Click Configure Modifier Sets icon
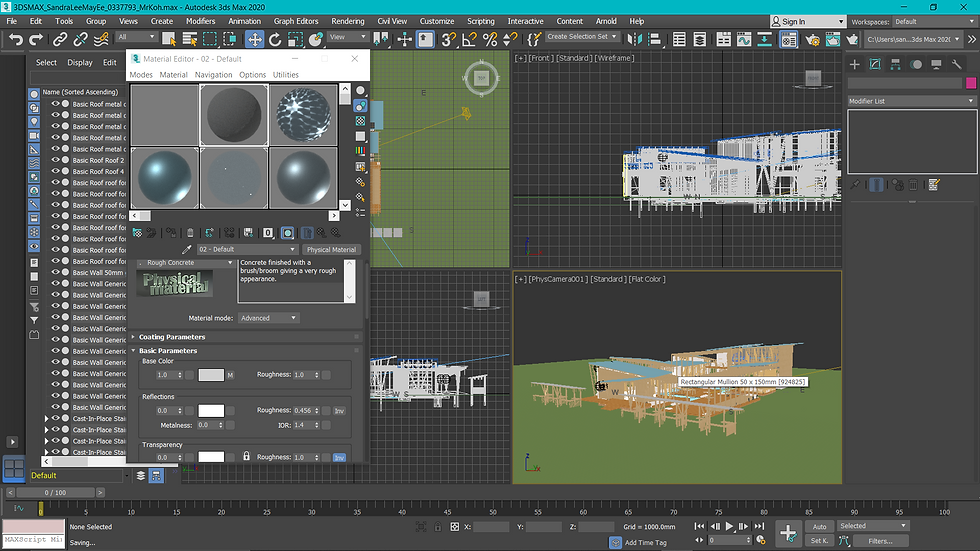980x551 pixels. [x=934, y=184]
